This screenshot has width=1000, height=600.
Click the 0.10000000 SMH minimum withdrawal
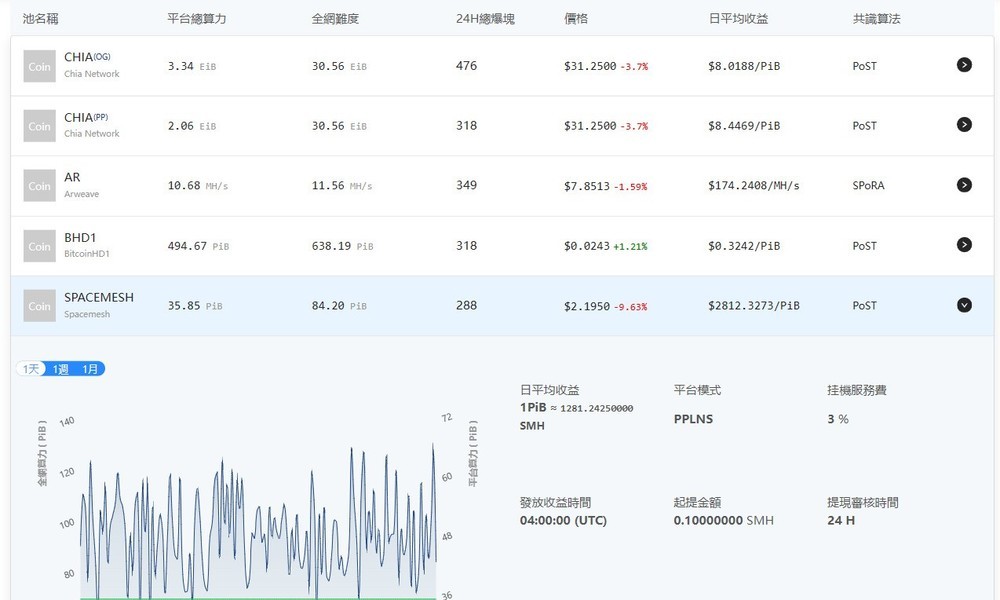click(724, 520)
